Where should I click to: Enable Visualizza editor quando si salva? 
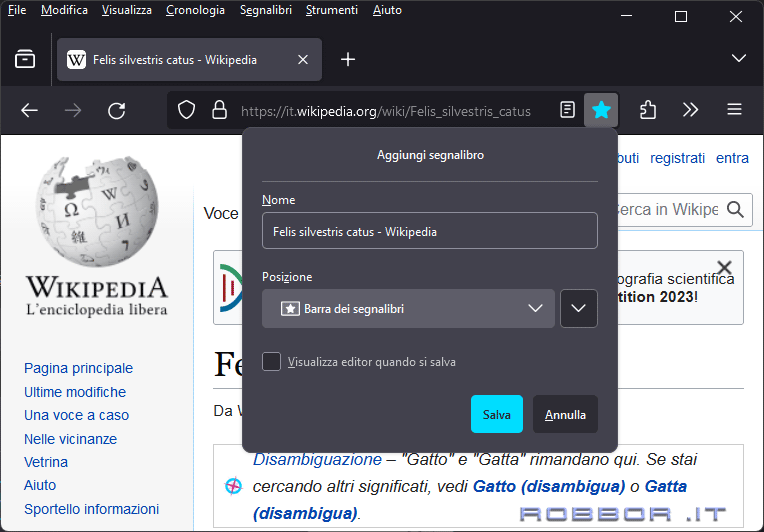coord(271,361)
